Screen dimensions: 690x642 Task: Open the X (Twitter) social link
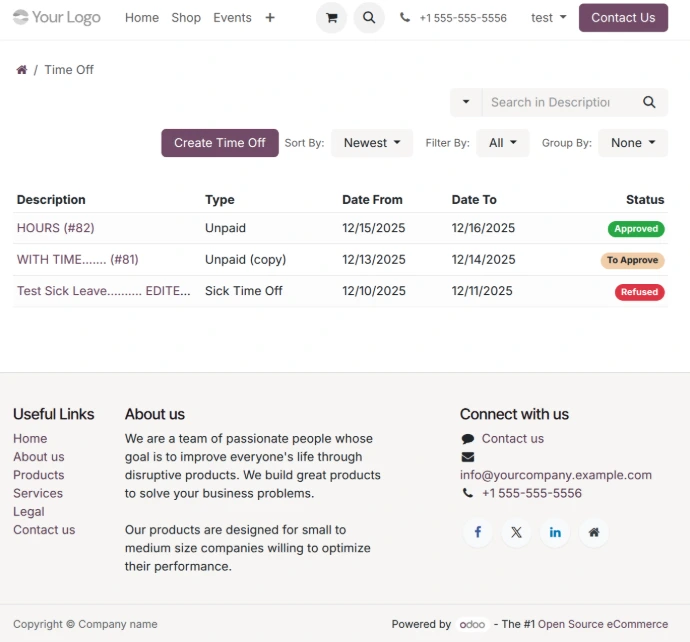point(516,532)
